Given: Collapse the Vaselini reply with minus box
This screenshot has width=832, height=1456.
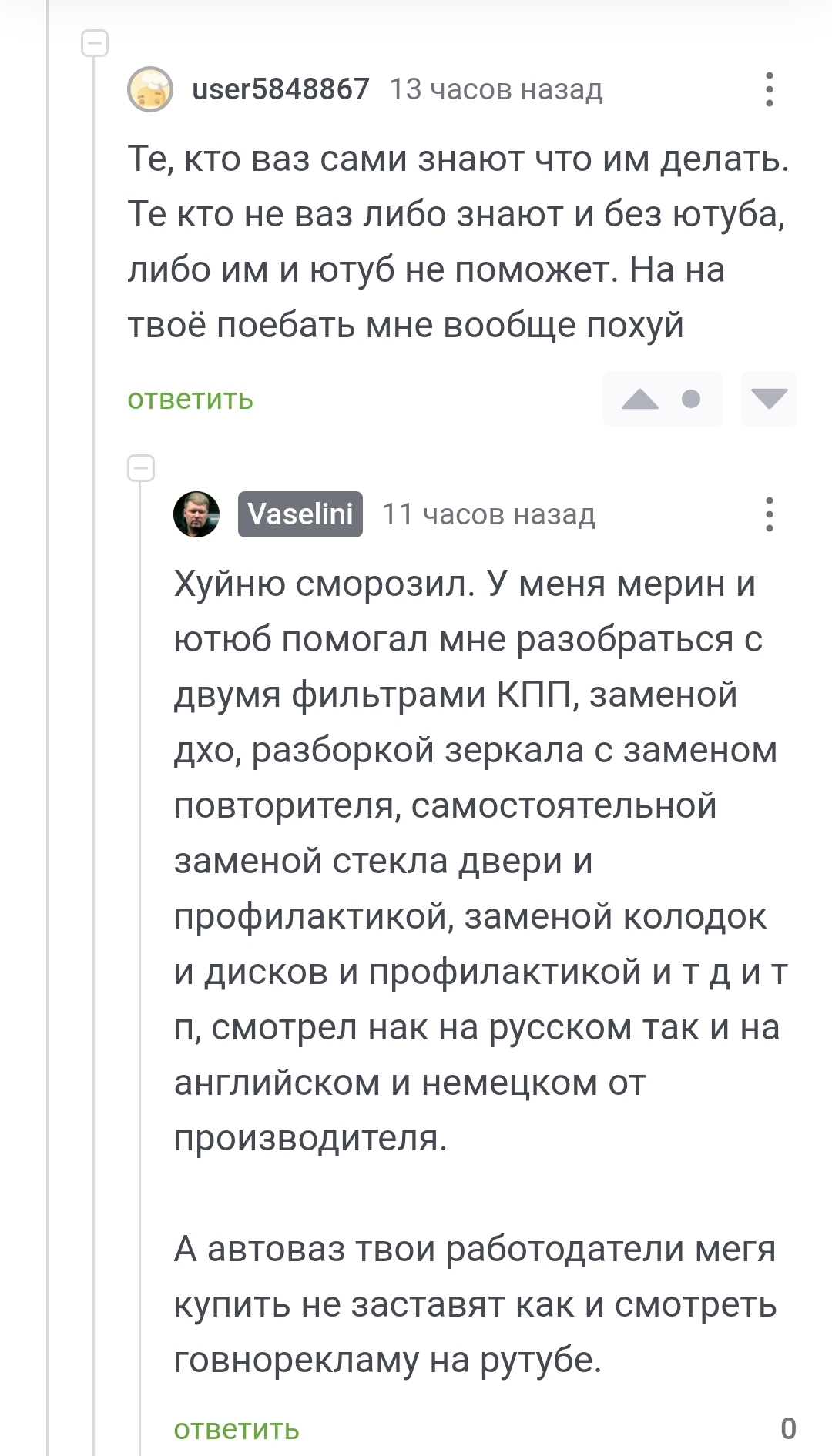Looking at the screenshot, I should [x=141, y=468].
